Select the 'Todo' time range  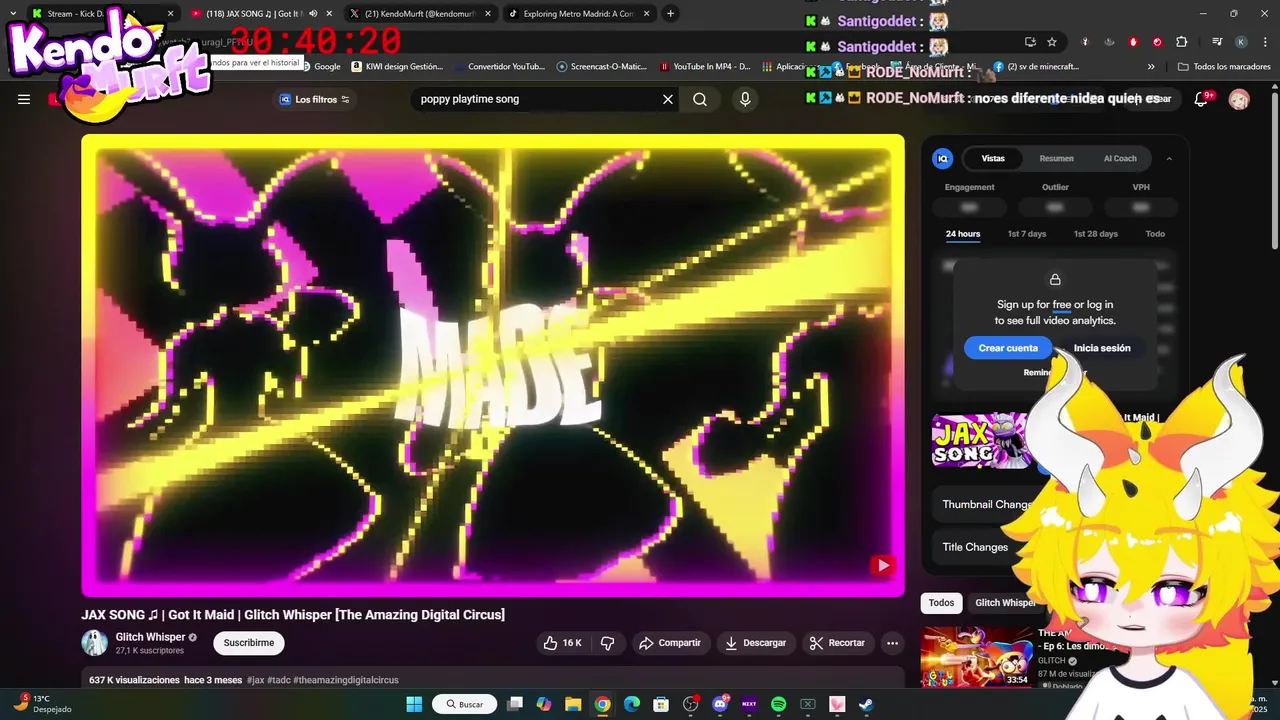coord(1155,234)
